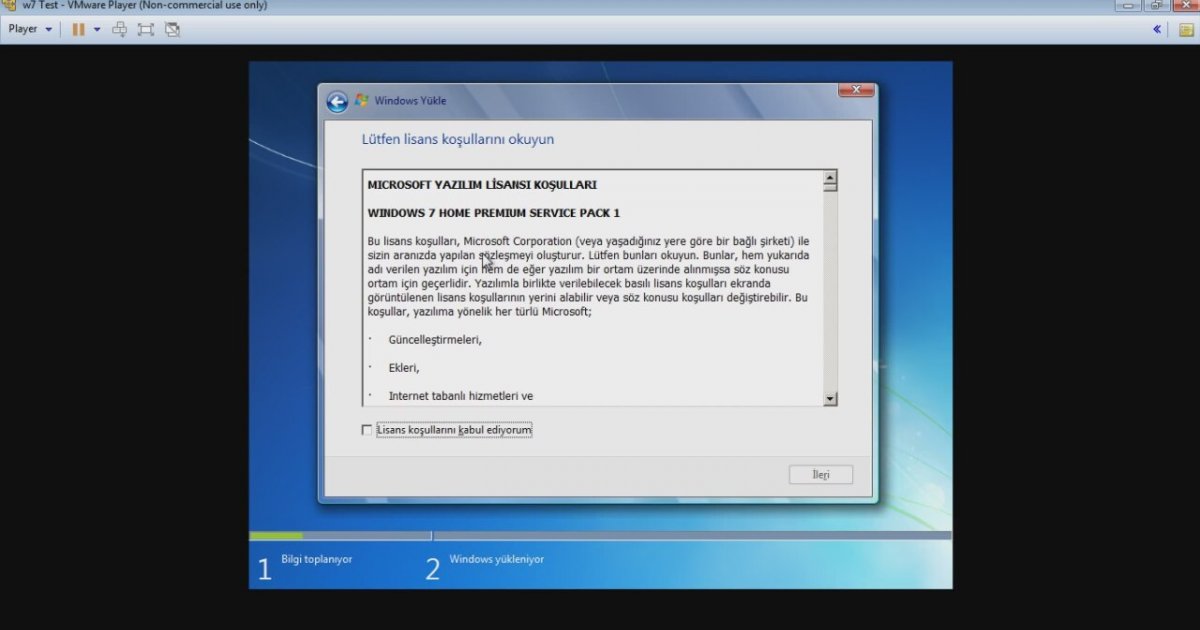Collapse VMware toolbar with double chevron
Image resolution: width=1200 pixels, height=630 pixels.
1157,29
